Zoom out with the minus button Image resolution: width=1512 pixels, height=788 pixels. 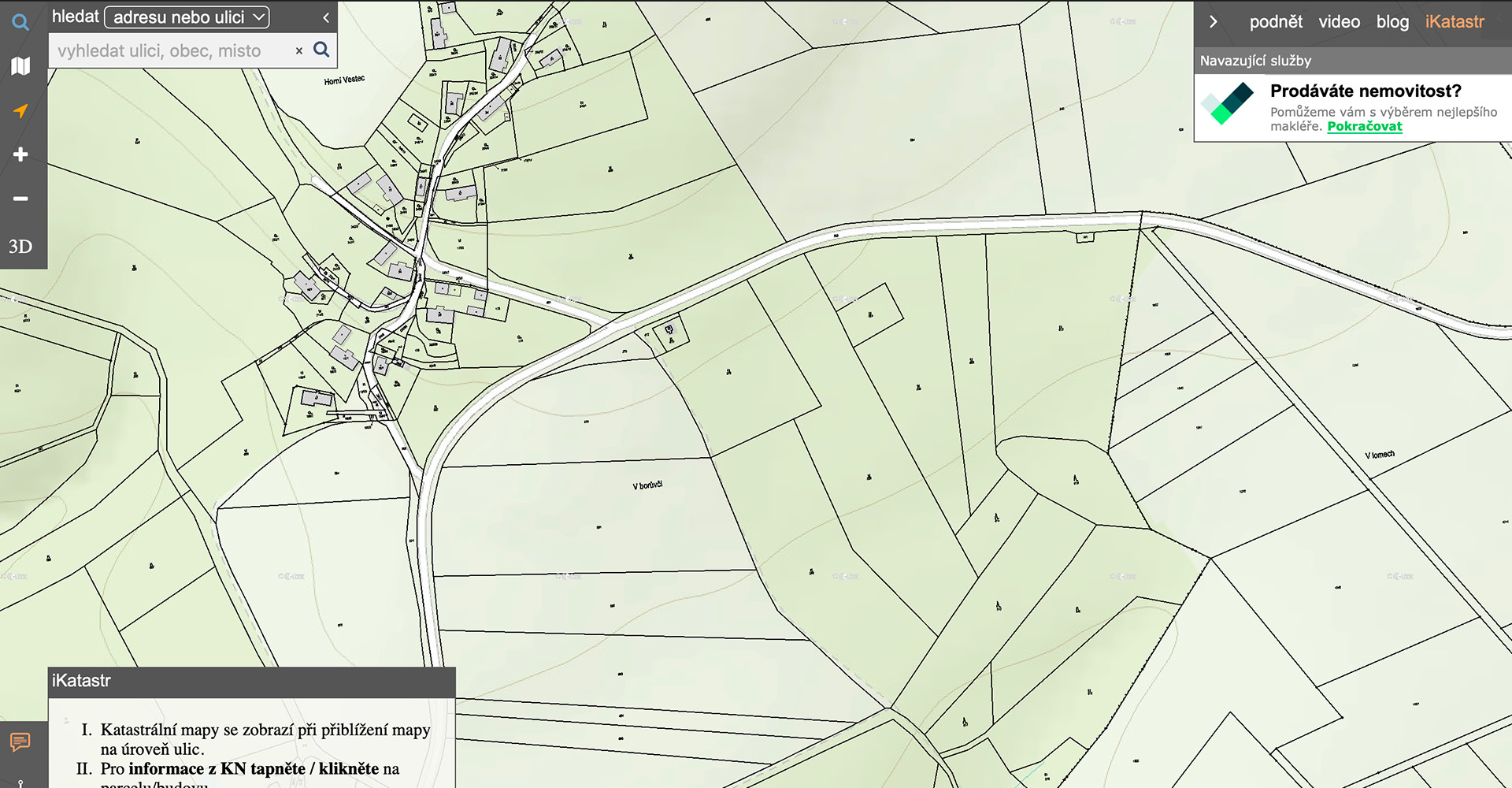click(20, 199)
